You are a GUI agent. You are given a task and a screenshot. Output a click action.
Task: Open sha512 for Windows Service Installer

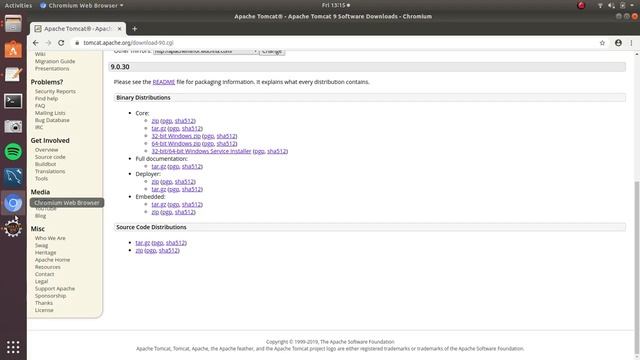(x=277, y=151)
